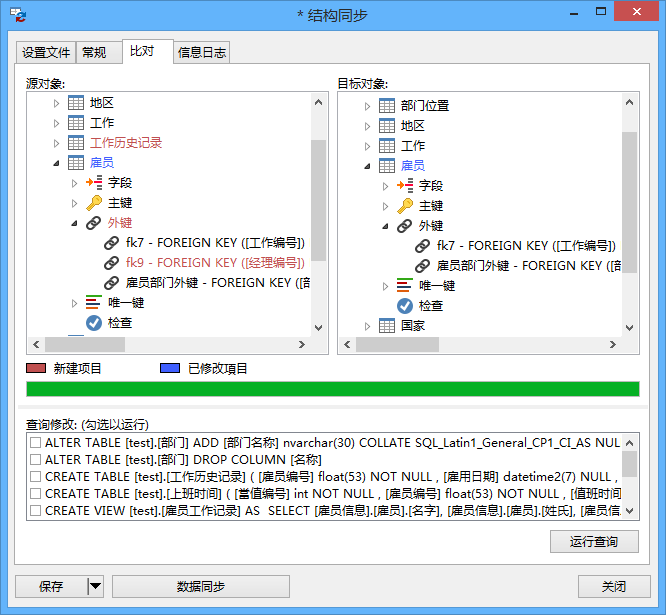
Task: Click the target pane scroll up arrow
Action: point(629,102)
